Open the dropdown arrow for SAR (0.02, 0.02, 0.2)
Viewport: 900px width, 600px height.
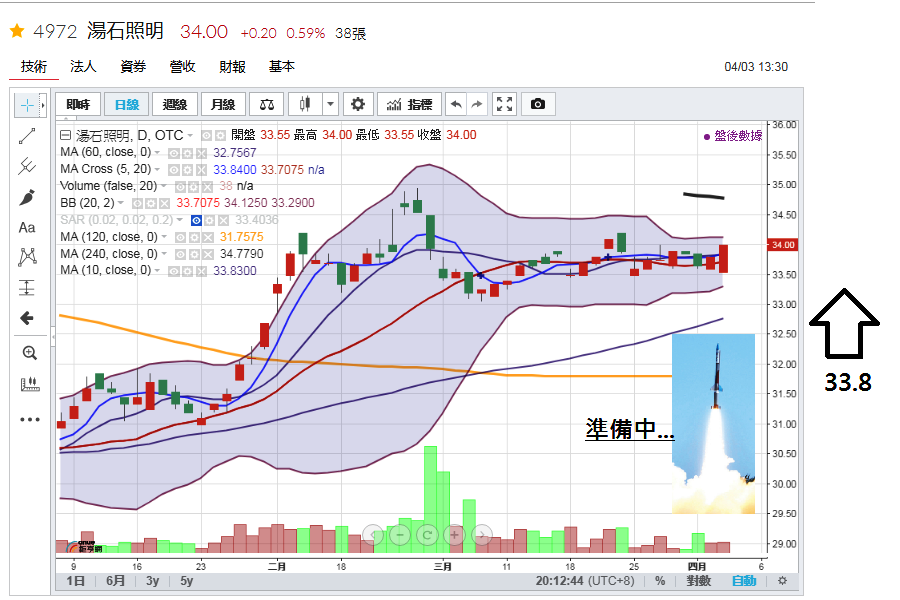pyautogui.click(x=180, y=220)
